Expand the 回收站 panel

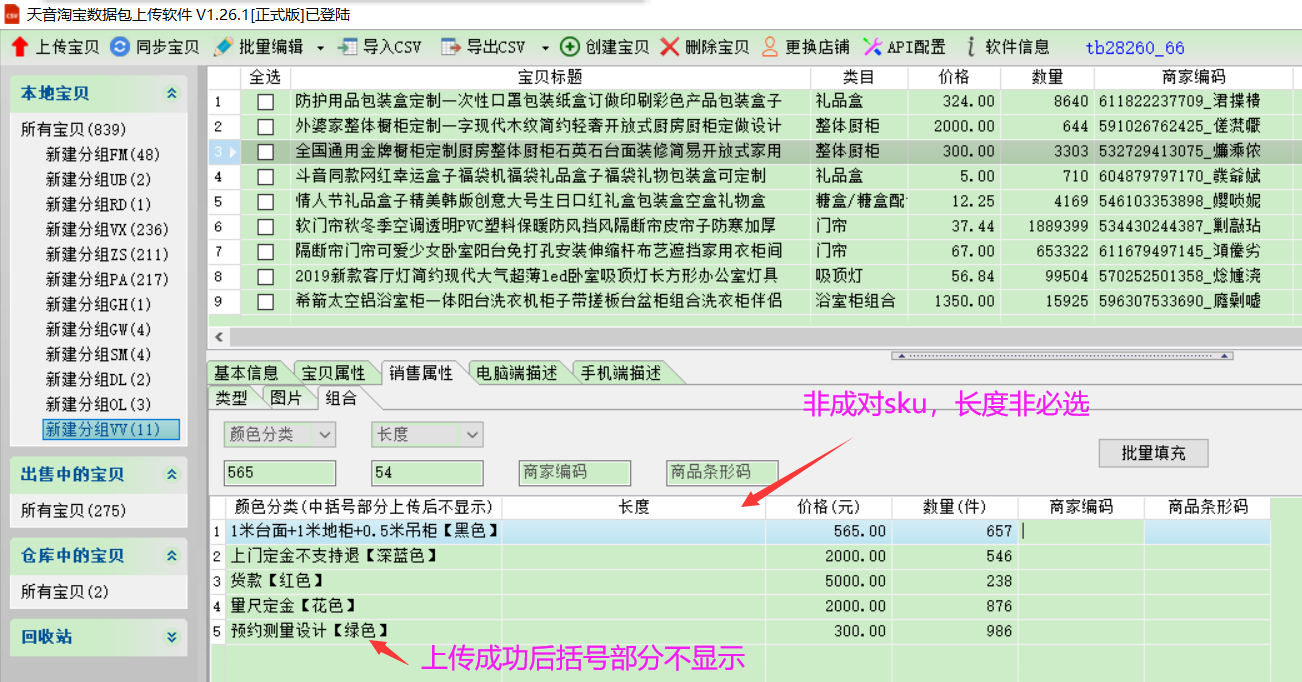pos(172,637)
